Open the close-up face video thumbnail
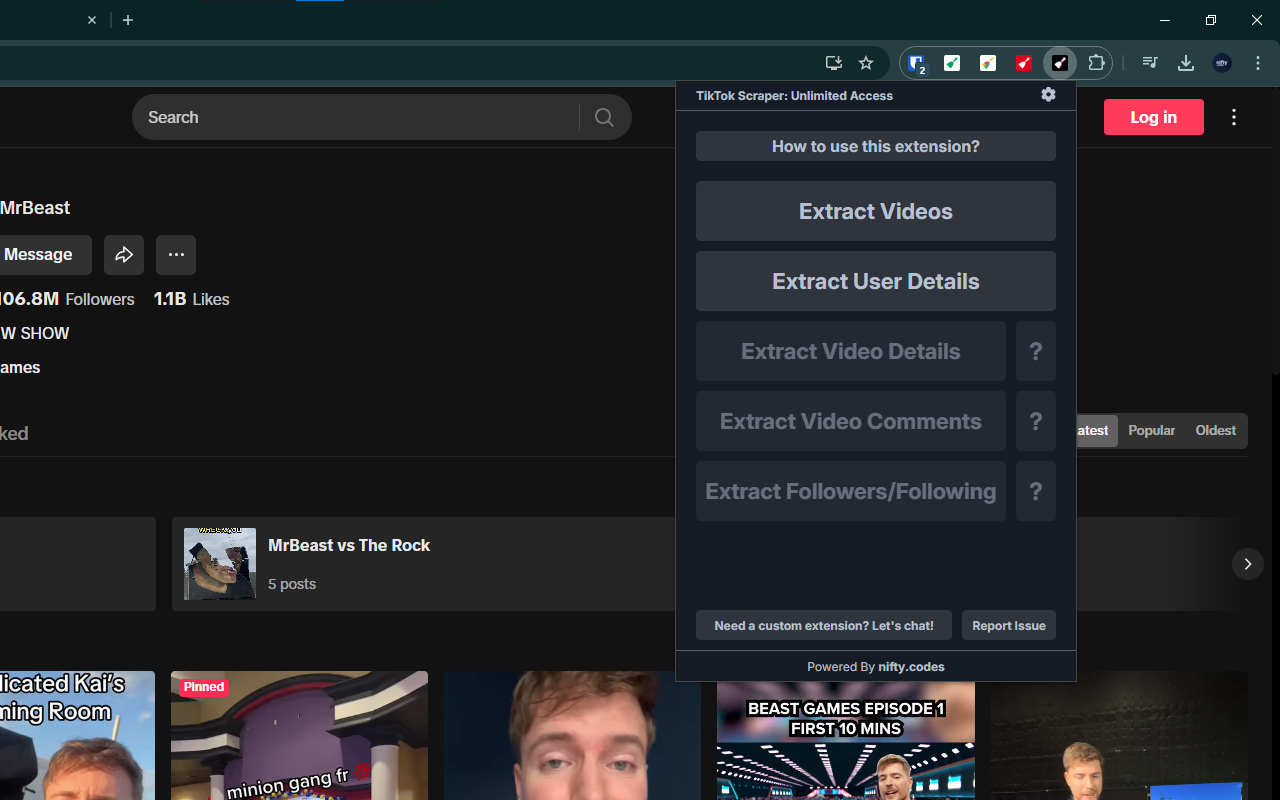Screen dimensions: 1280x800 click(572, 735)
